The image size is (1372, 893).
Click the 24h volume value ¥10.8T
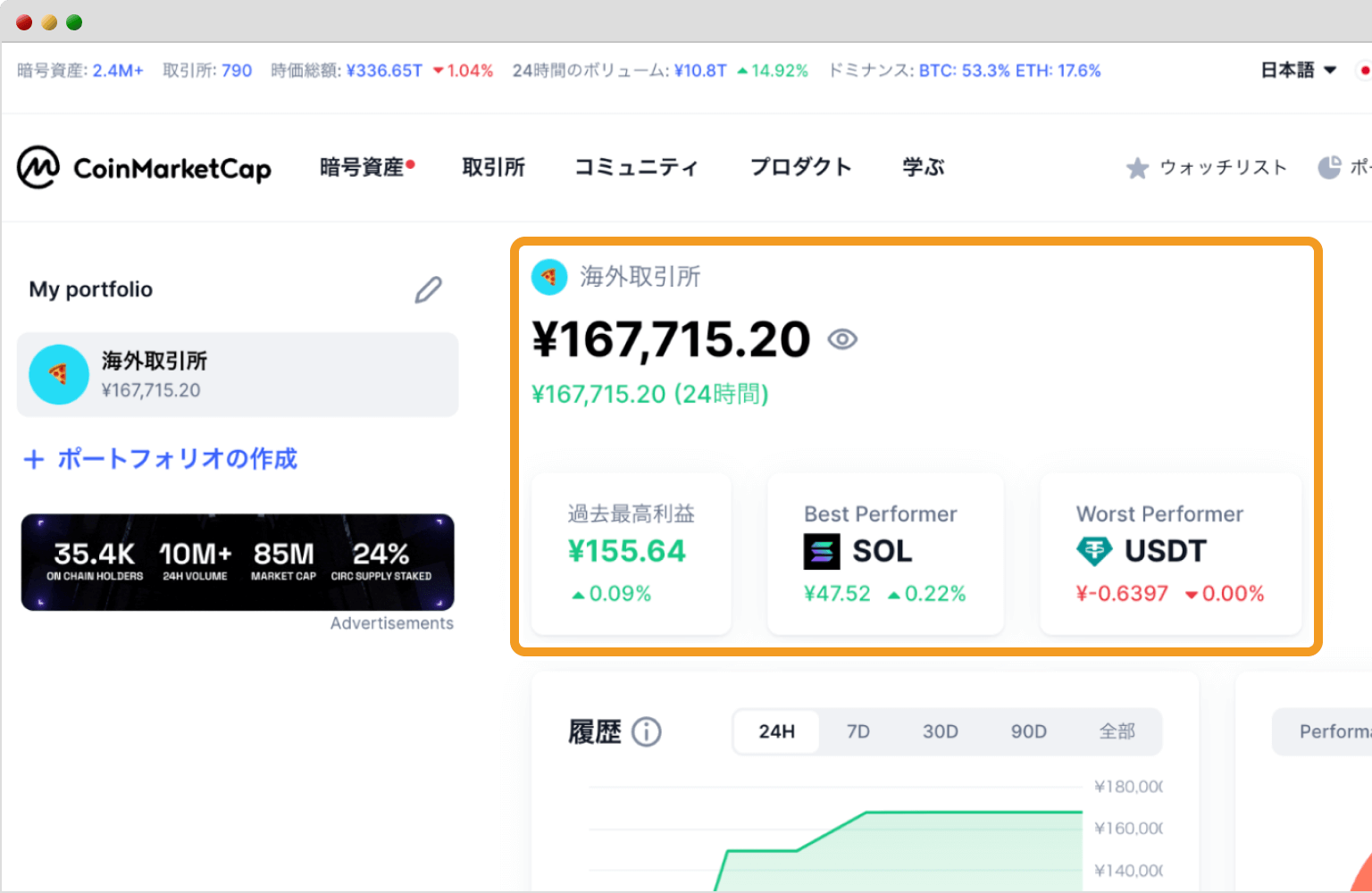(700, 71)
